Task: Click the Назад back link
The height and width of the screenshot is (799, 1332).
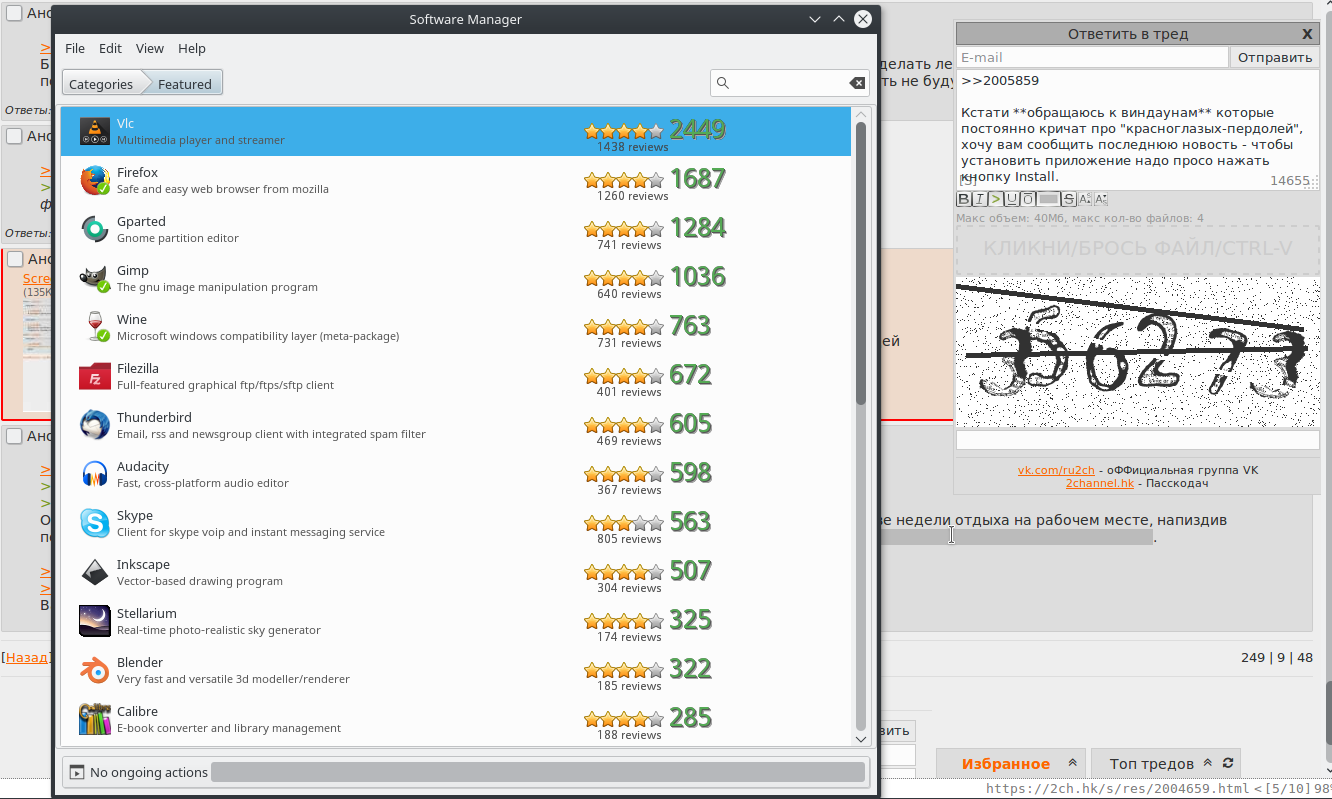Action: [x=26, y=657]
